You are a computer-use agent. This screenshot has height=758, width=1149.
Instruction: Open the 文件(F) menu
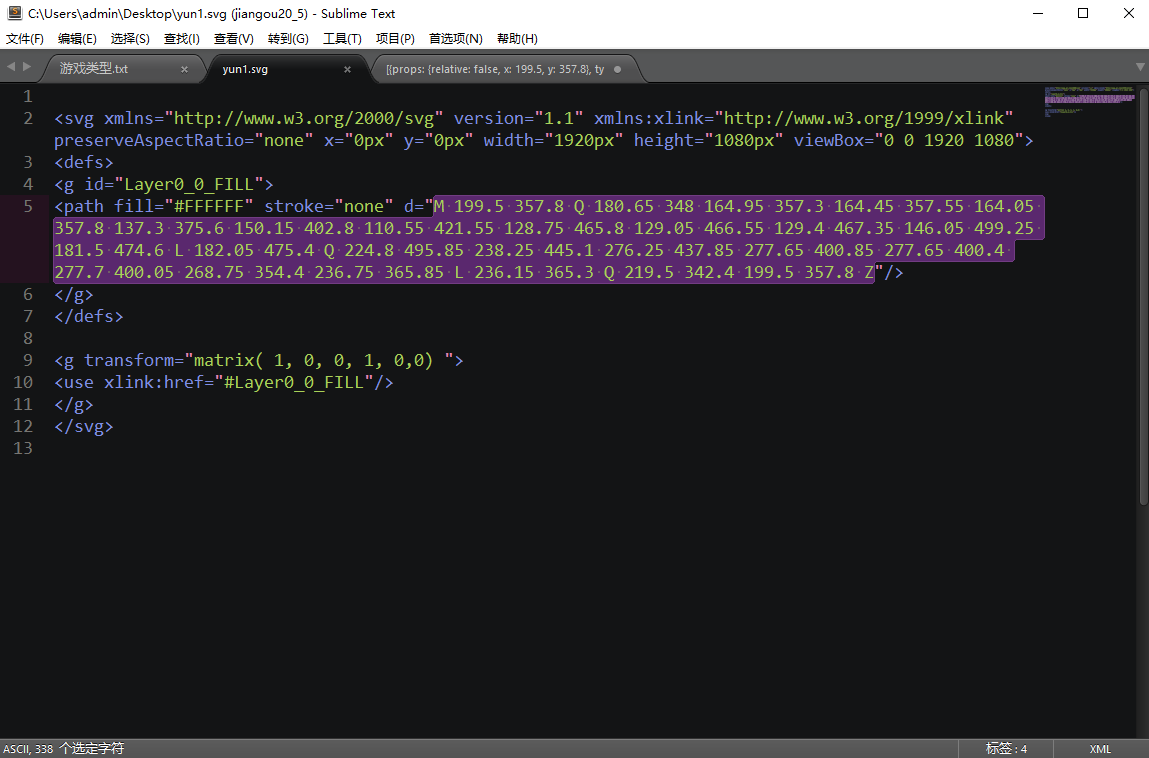(25, 39)
